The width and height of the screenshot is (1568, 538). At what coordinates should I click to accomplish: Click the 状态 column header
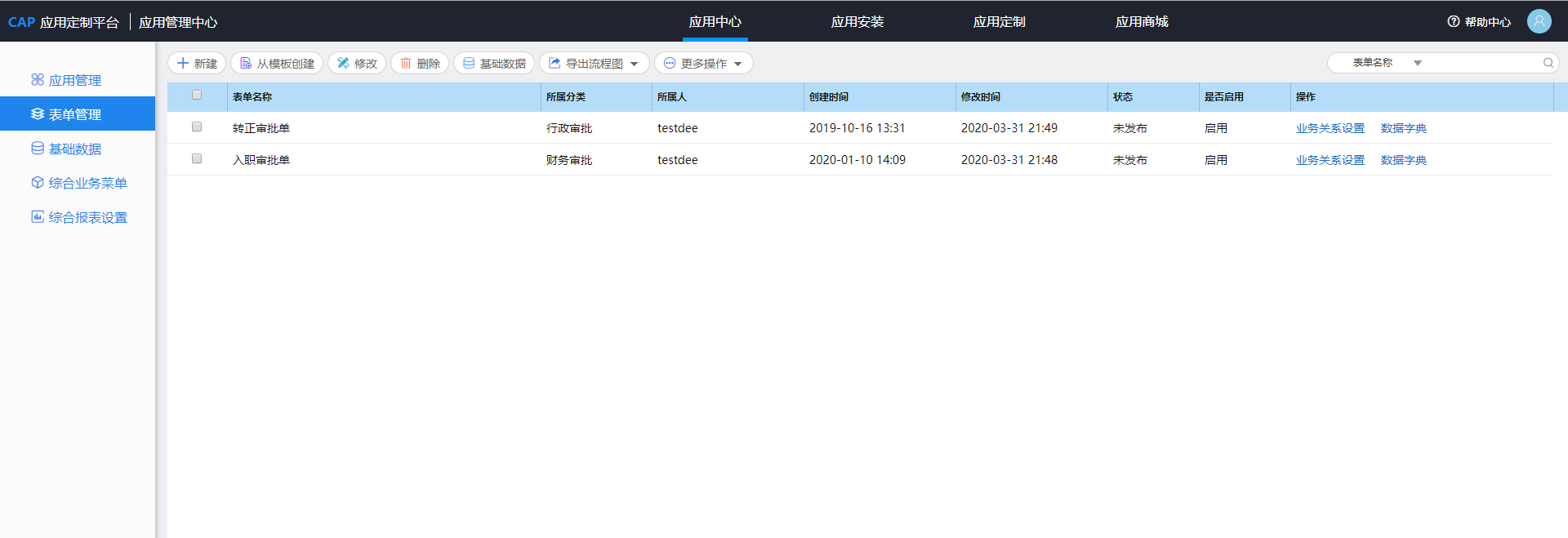click(1123, 96)
